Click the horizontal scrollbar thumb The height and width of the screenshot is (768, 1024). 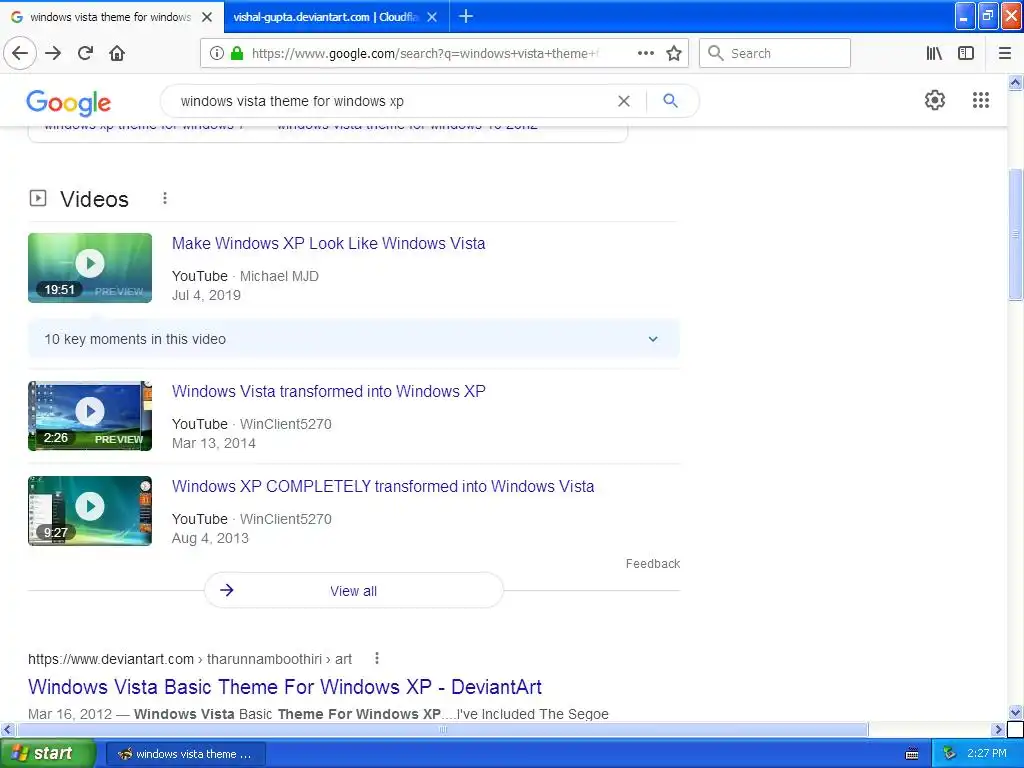(x=442, y=729)
